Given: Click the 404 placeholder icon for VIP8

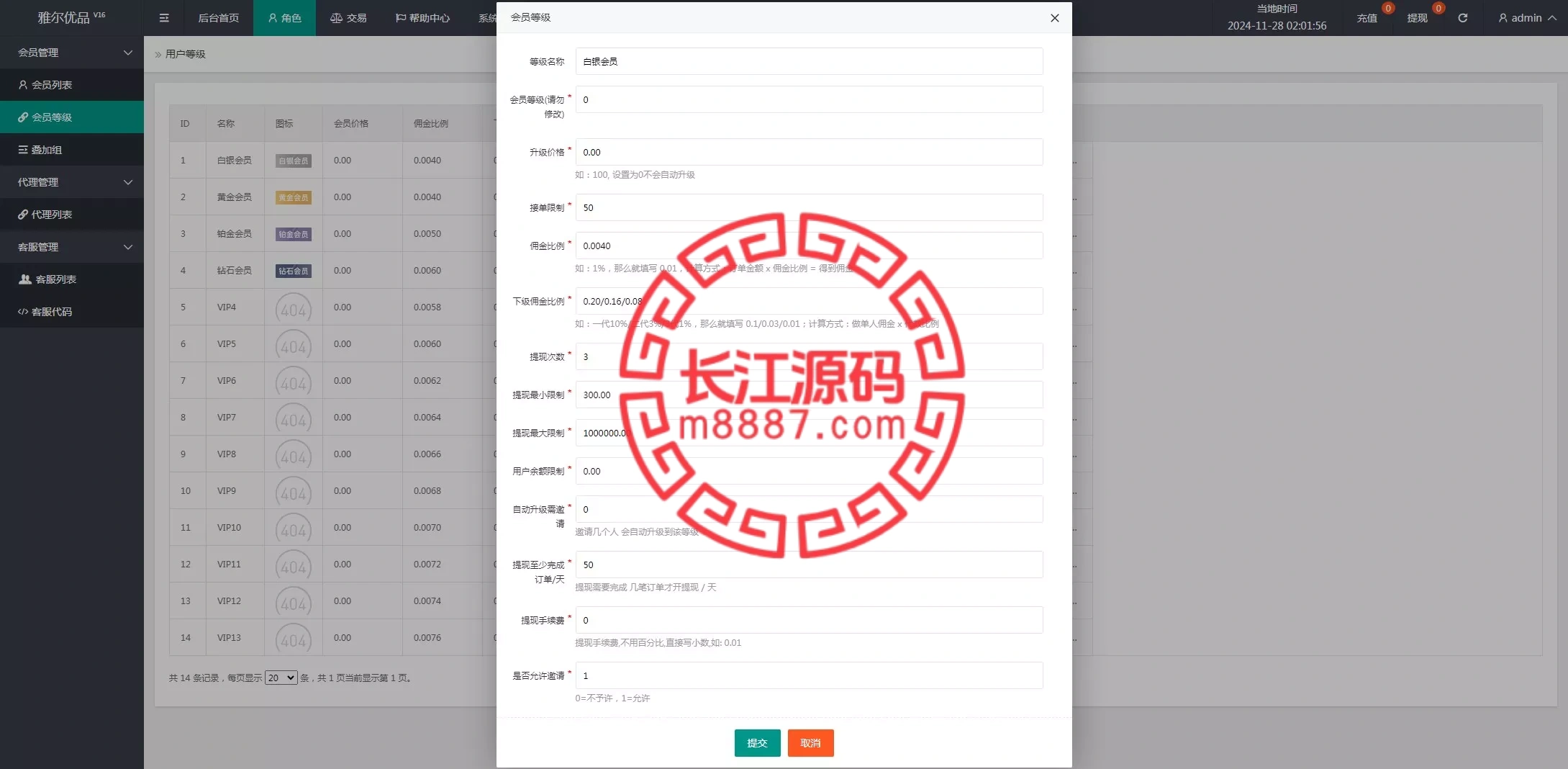Looking at the screenshot, I should coord(294,454).
